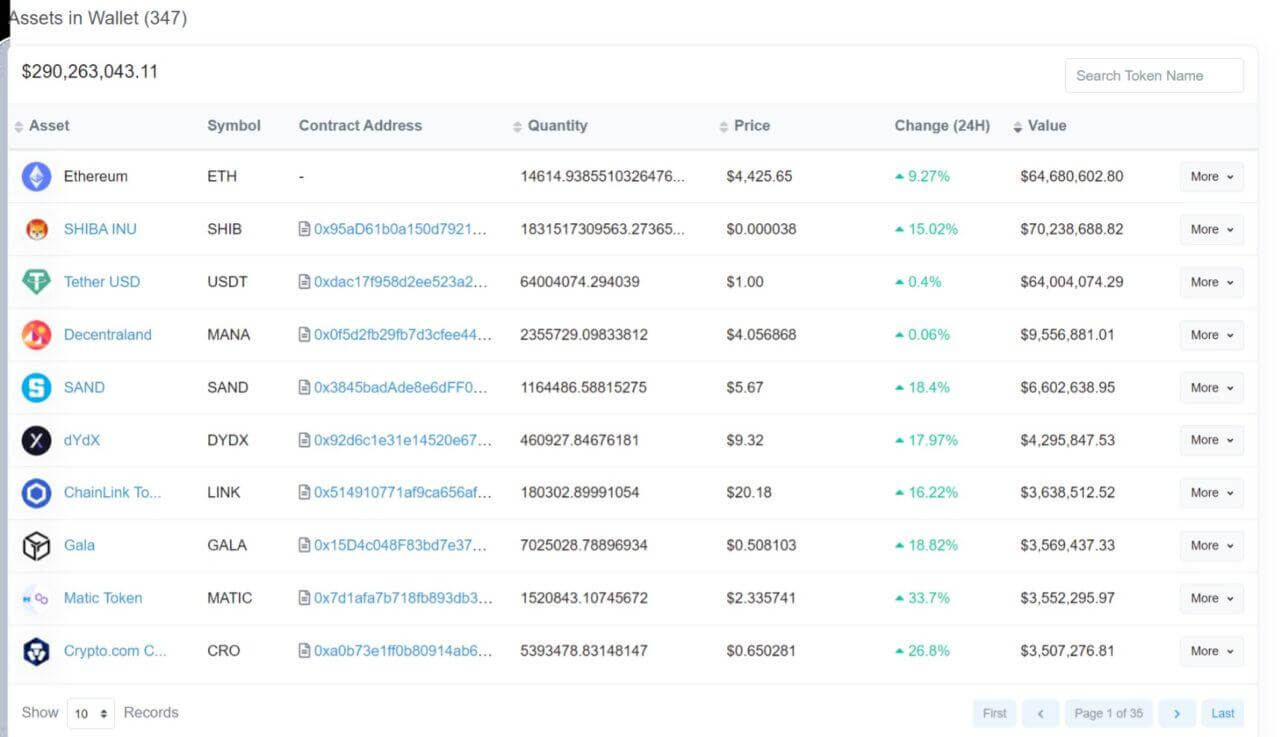Open the SHIBA INU token link
The width and height of the screenshot is (1280, 737).
pos(100,229)
